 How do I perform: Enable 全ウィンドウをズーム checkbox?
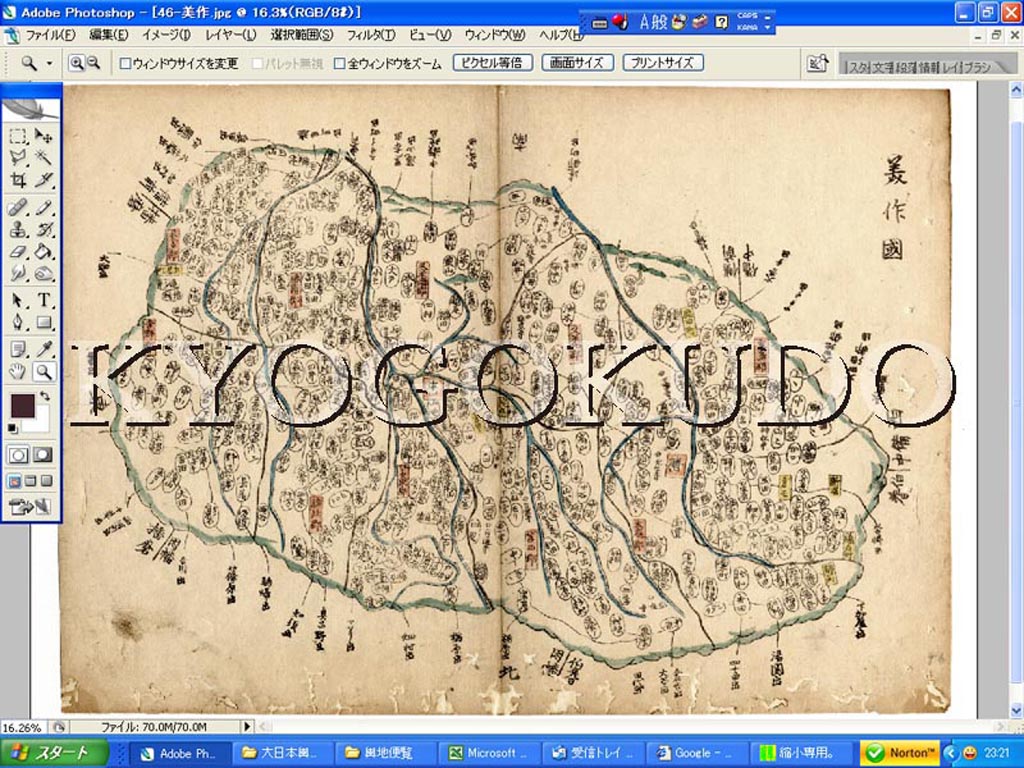tap(340, 64)
